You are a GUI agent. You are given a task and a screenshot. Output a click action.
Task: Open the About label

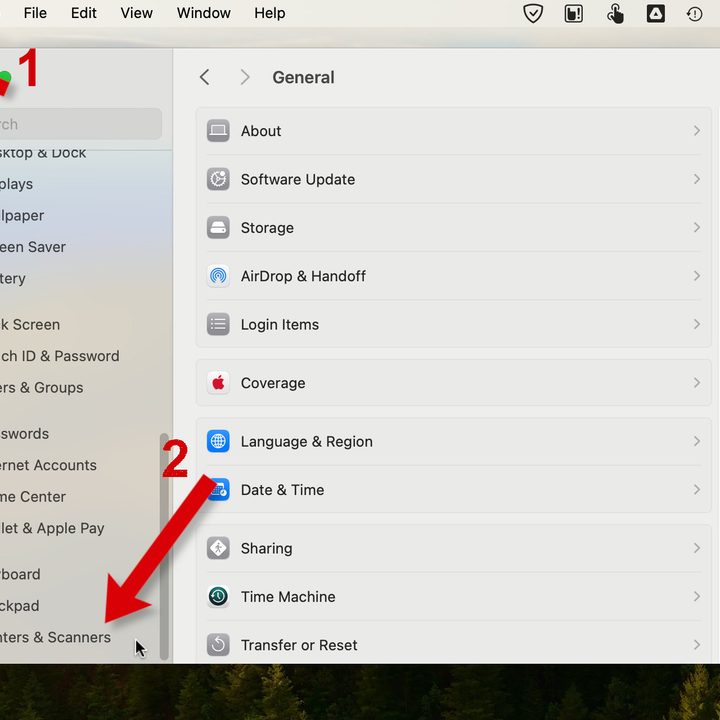pyautogui.click(x=261, y=131)
